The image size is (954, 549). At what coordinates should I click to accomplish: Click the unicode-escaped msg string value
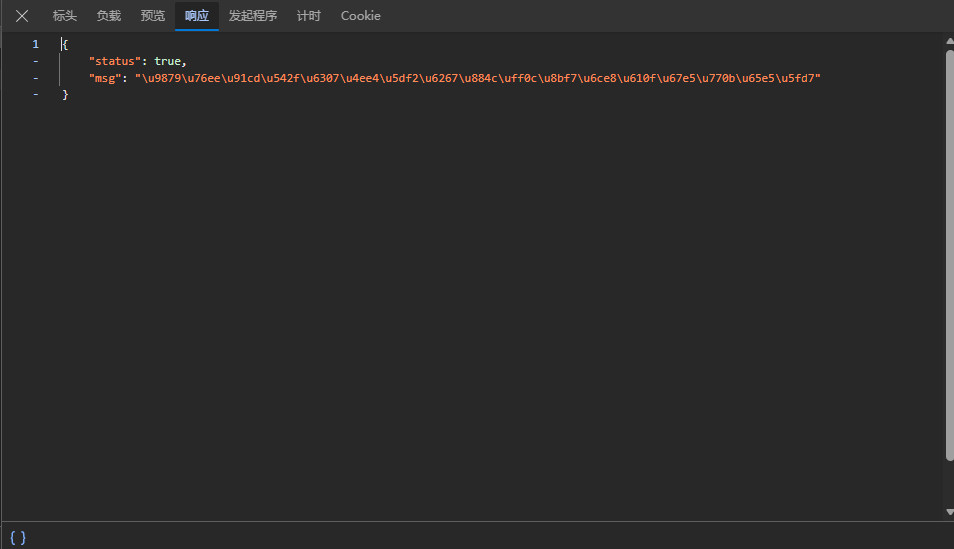478,78
